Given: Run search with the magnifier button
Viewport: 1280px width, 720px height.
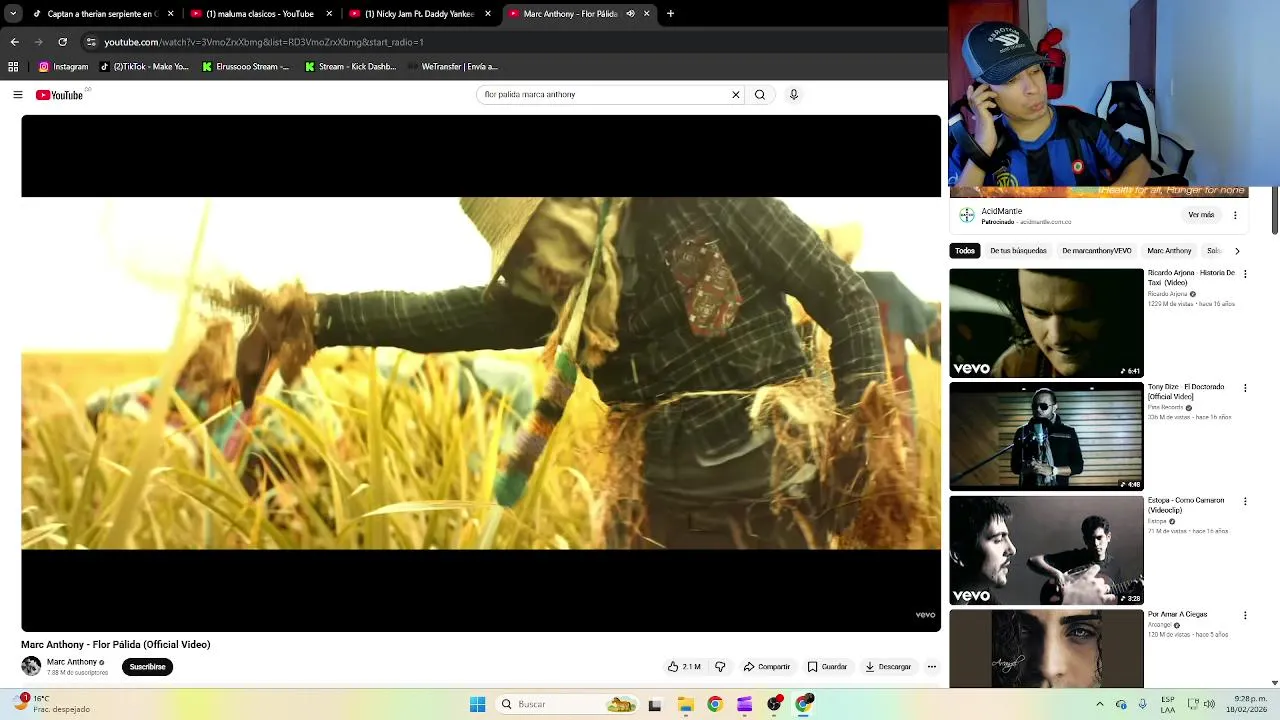Looking at the screenshot, I should (760, 94).
